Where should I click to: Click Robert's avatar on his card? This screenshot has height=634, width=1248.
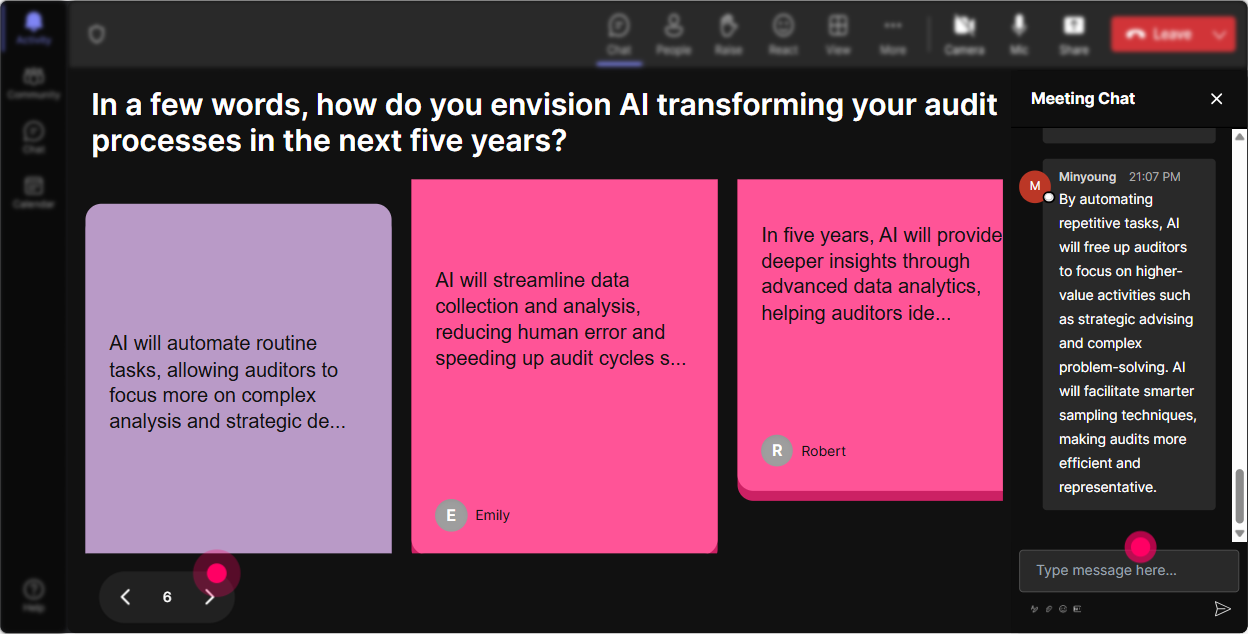(x=777, y=451)
